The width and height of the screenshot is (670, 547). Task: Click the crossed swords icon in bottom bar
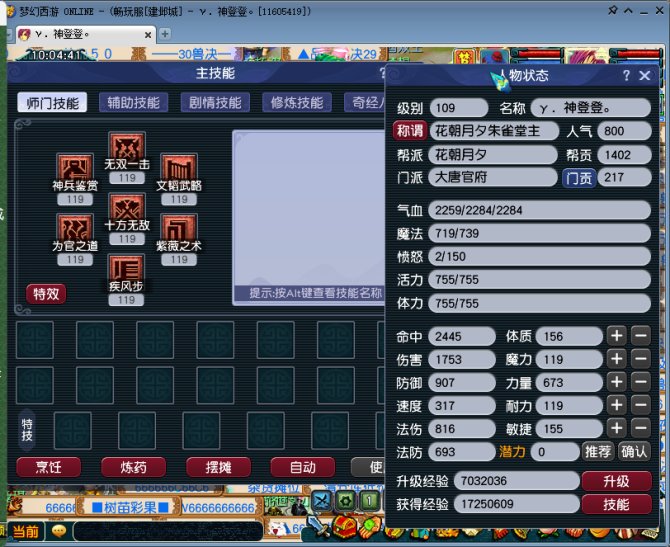[321, 501]
